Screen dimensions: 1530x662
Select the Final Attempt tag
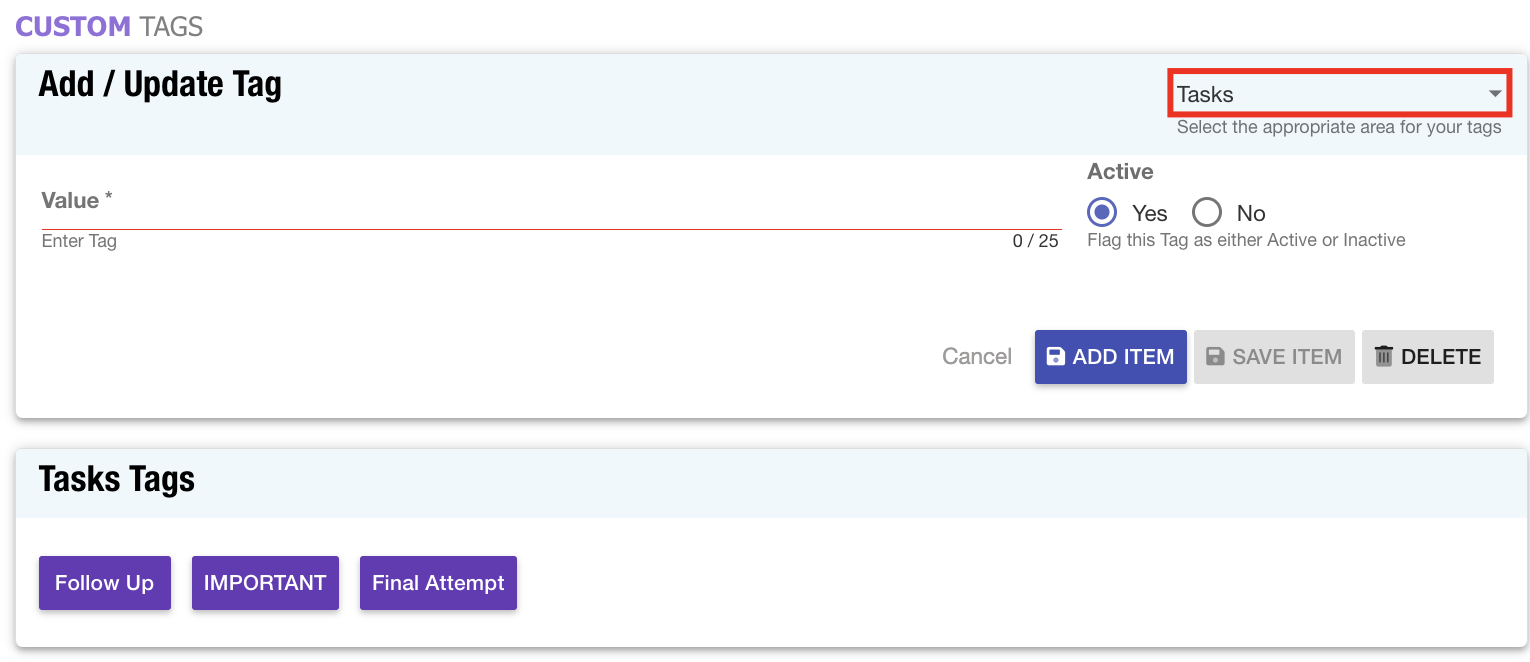(438, 583)
